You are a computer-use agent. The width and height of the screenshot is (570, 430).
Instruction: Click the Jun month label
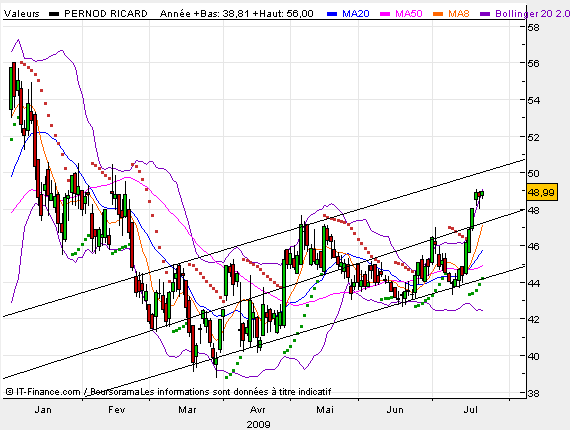coord(395,410)
